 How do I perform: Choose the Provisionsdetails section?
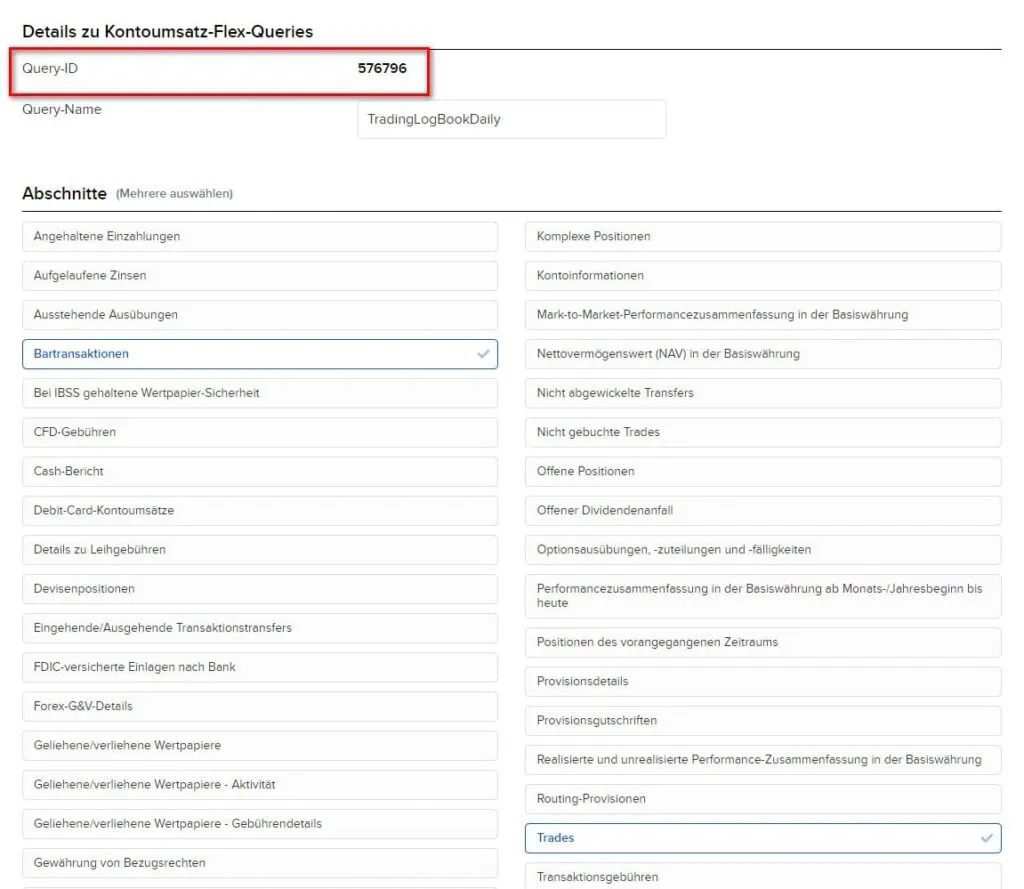(763, 681)
